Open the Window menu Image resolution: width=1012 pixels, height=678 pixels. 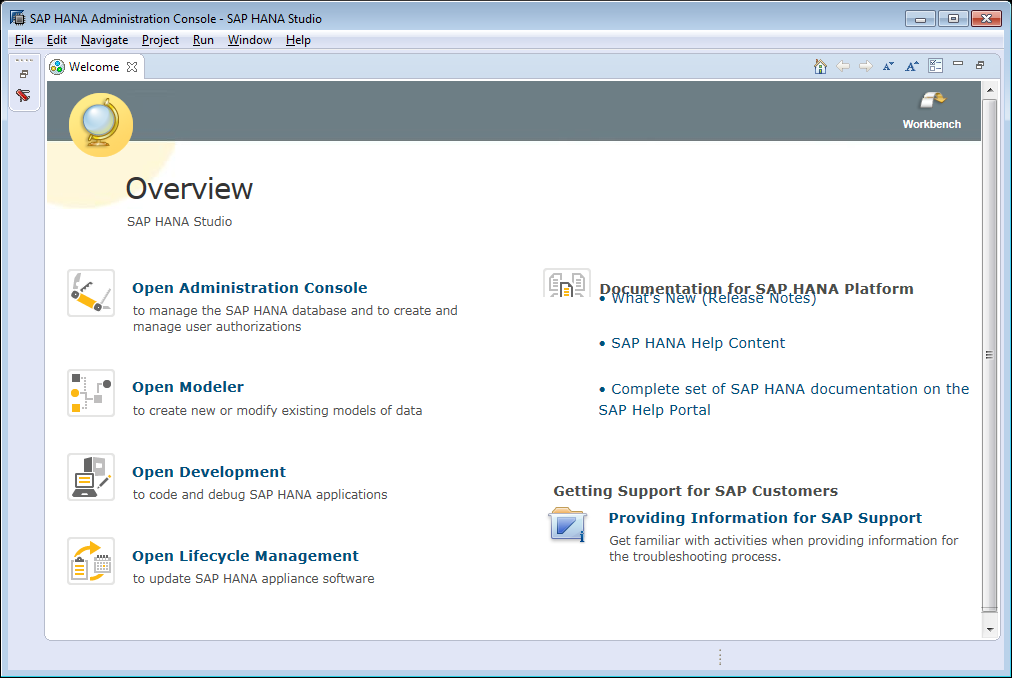click(x=250, y=40)
